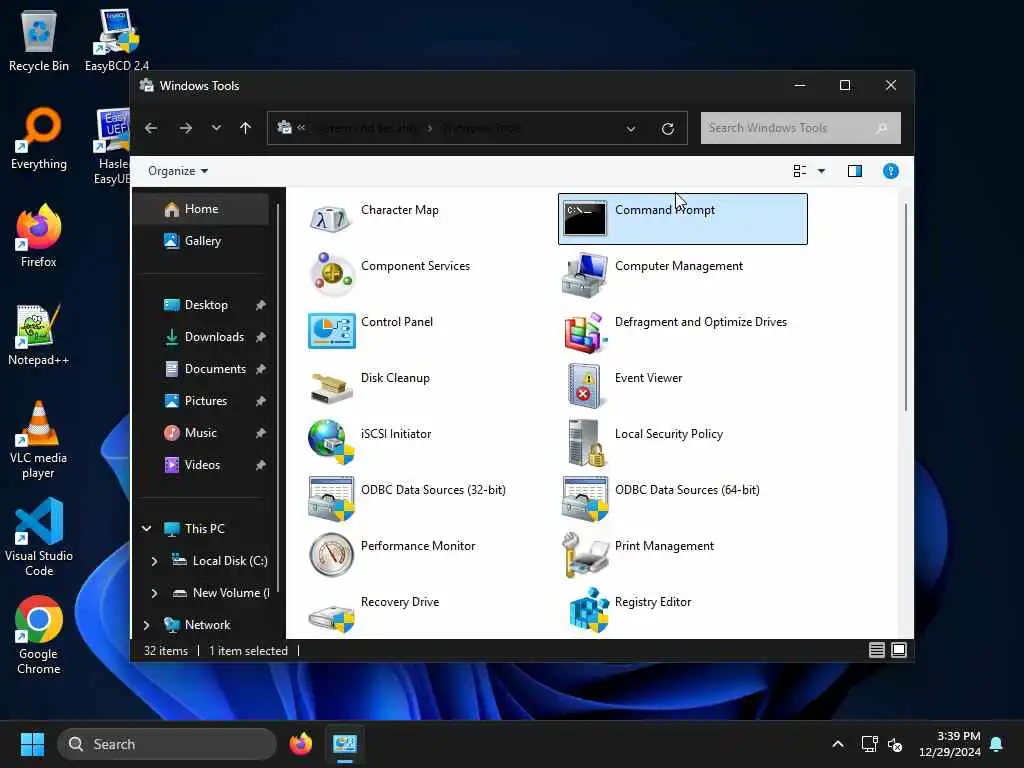Go back in folder history
This screenshot has width=1024, height=768.
pos(151,128)
